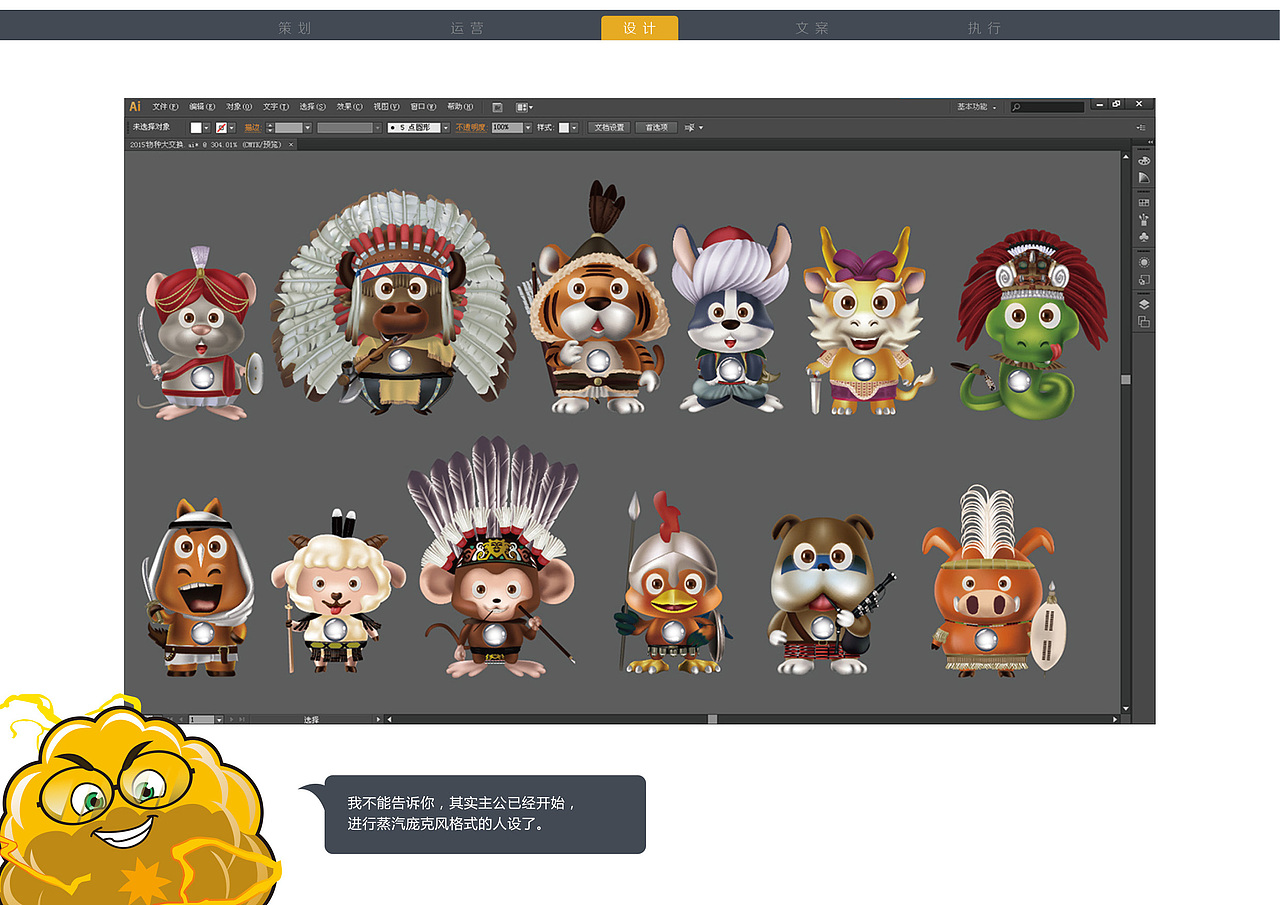Open the 视图 menu
This screenshot has width=1280, height=905.
coord(387,106)
